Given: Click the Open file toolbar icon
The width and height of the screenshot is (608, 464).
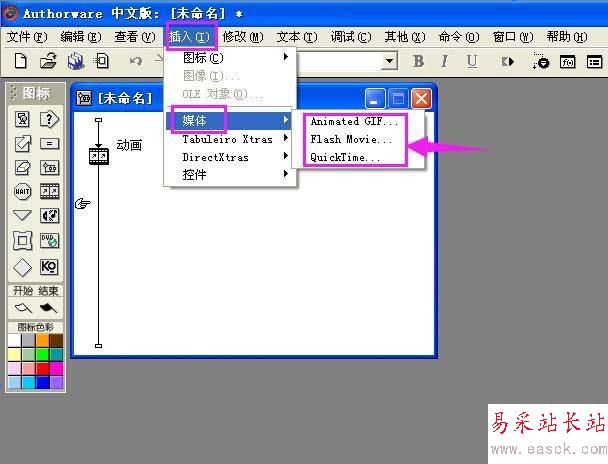Looking at the screenshot, I should 48,61.
